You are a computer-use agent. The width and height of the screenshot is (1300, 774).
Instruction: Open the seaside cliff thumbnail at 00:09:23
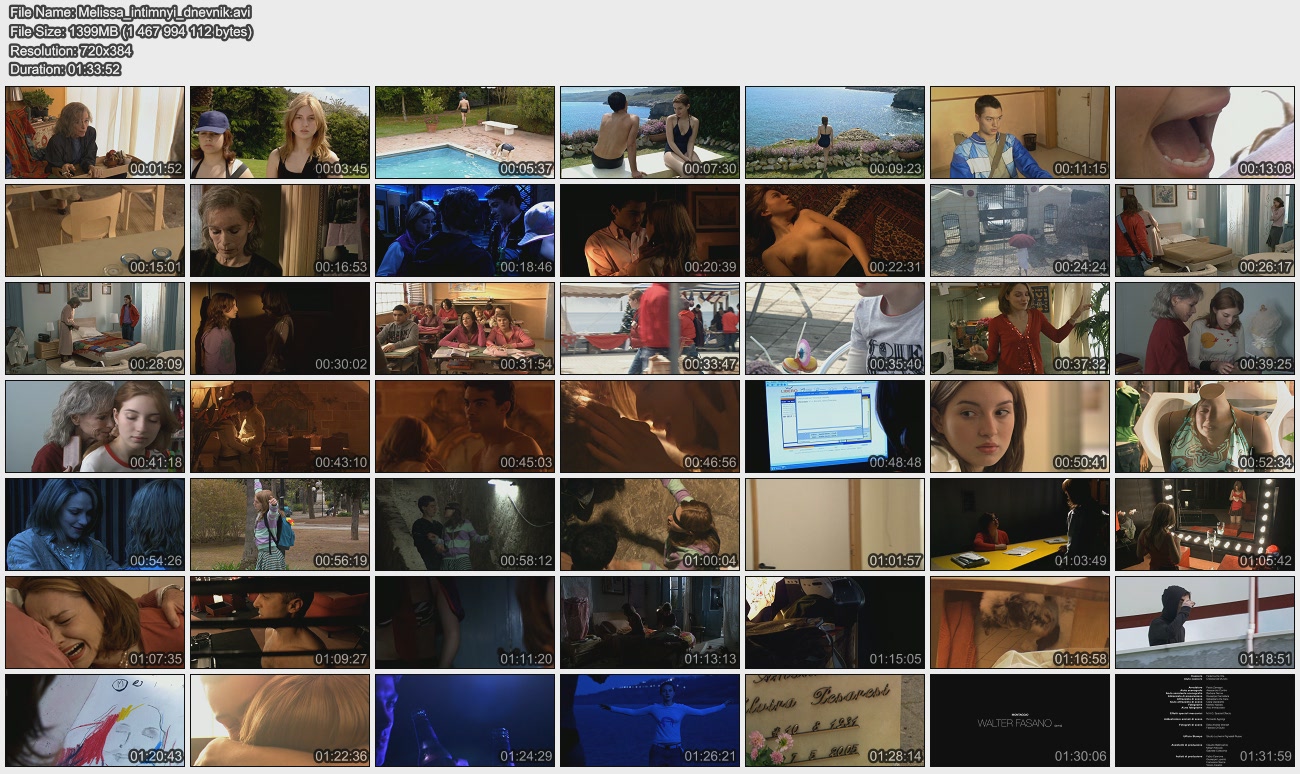(835, 132)
